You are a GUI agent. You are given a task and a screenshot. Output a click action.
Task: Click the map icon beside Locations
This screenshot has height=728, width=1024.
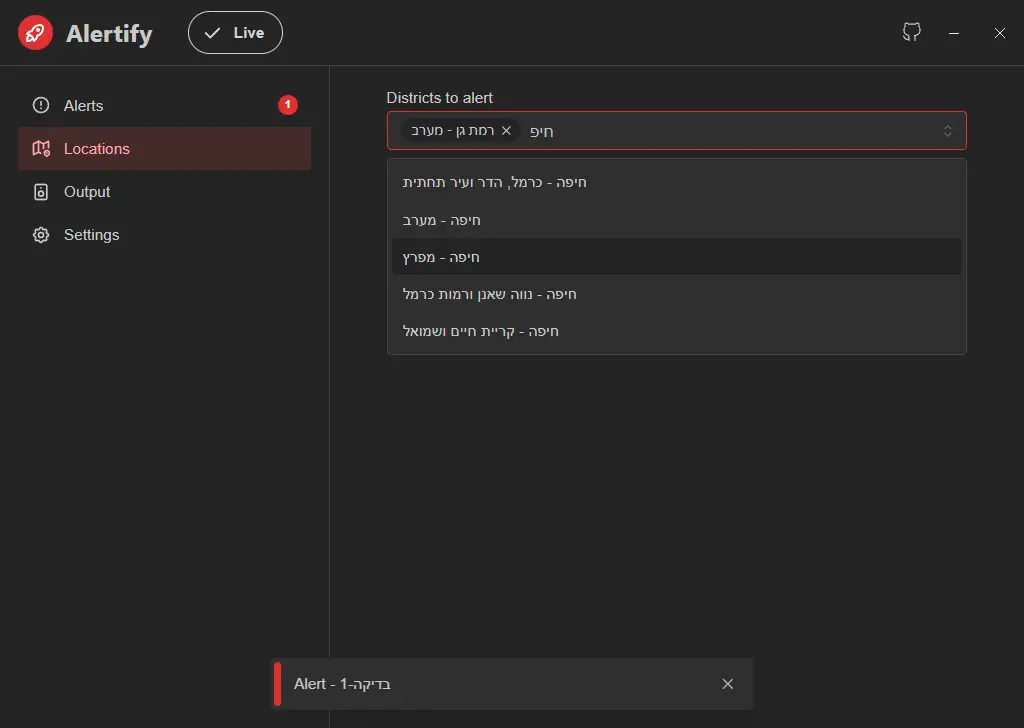tap(40, 148)
